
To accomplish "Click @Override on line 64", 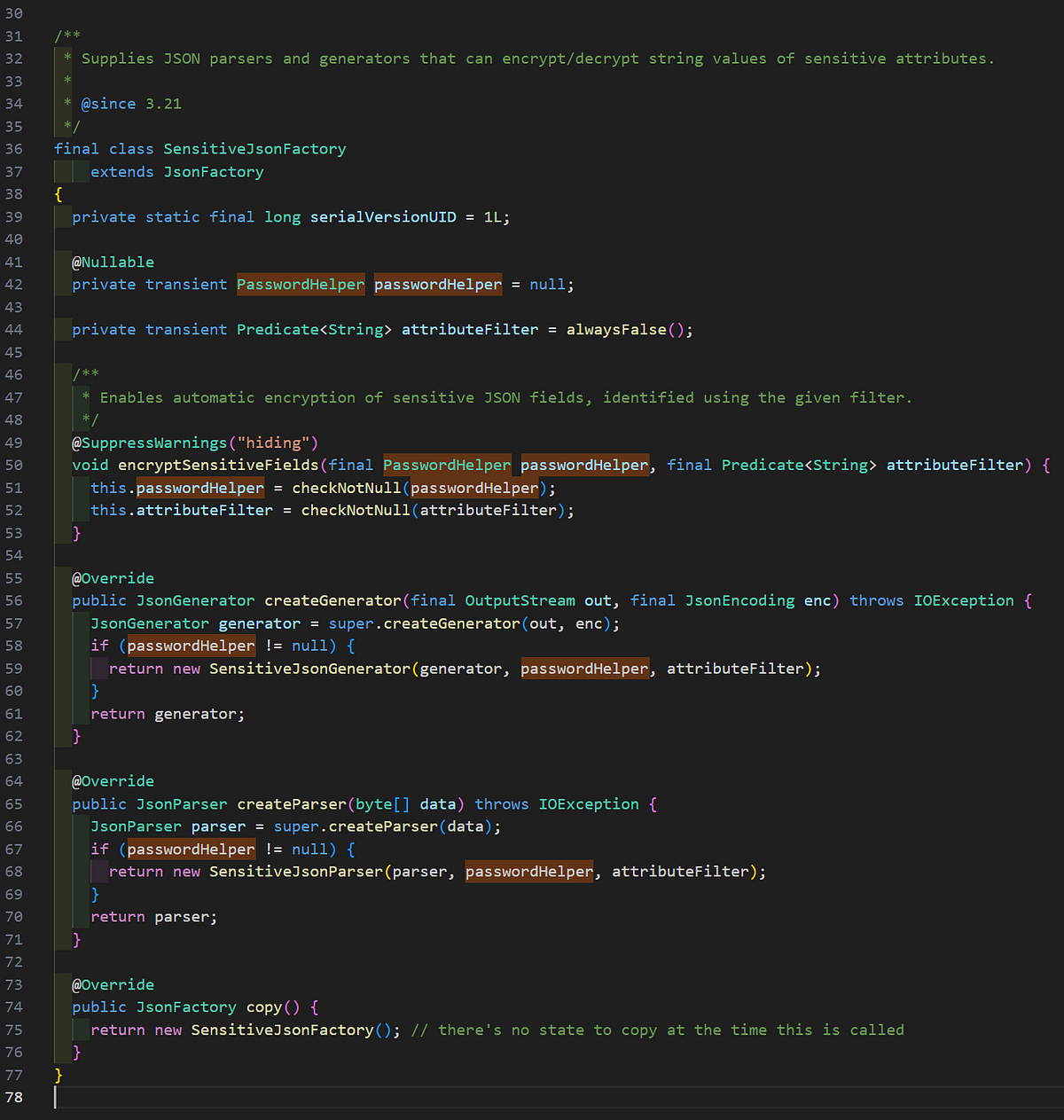I will click(x=113, y=781).
